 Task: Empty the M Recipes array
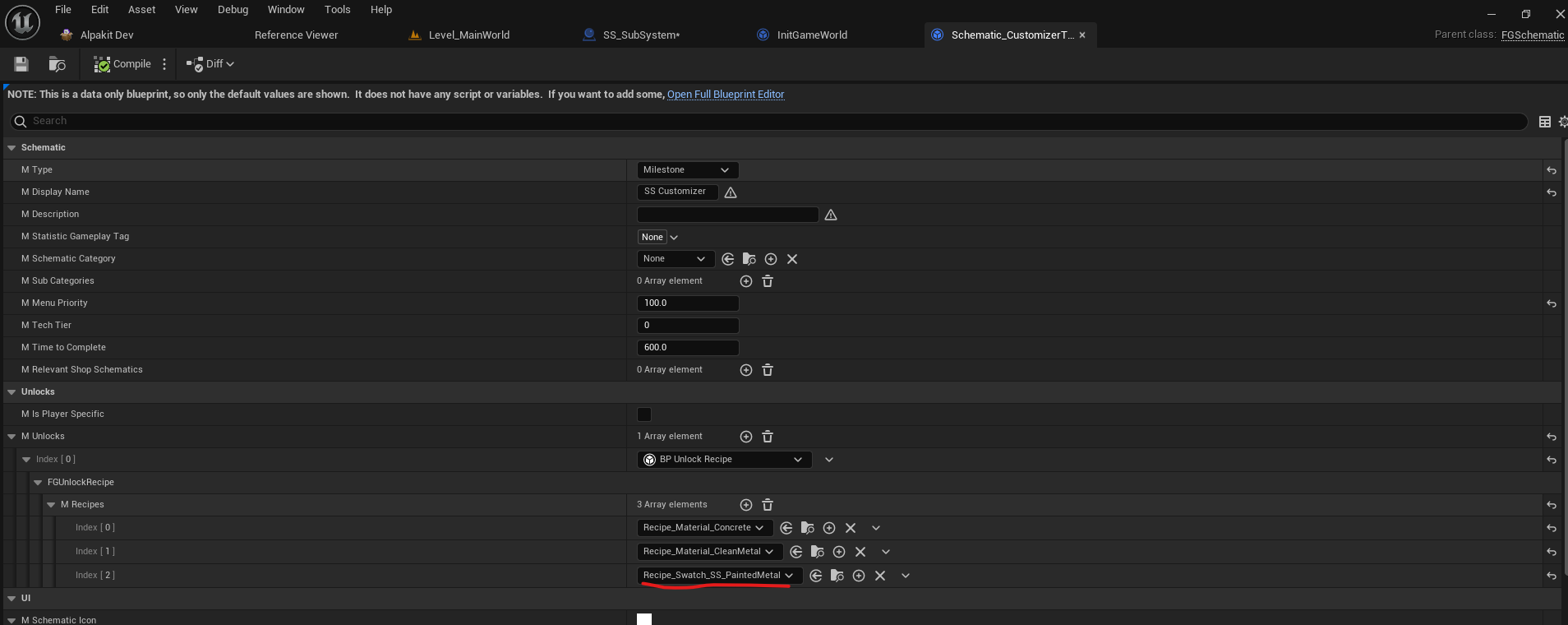click(x=768, y=505)
